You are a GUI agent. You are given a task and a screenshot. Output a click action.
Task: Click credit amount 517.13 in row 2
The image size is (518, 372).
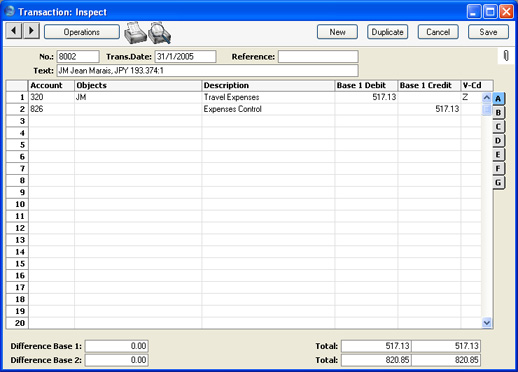tap(429, 109)
